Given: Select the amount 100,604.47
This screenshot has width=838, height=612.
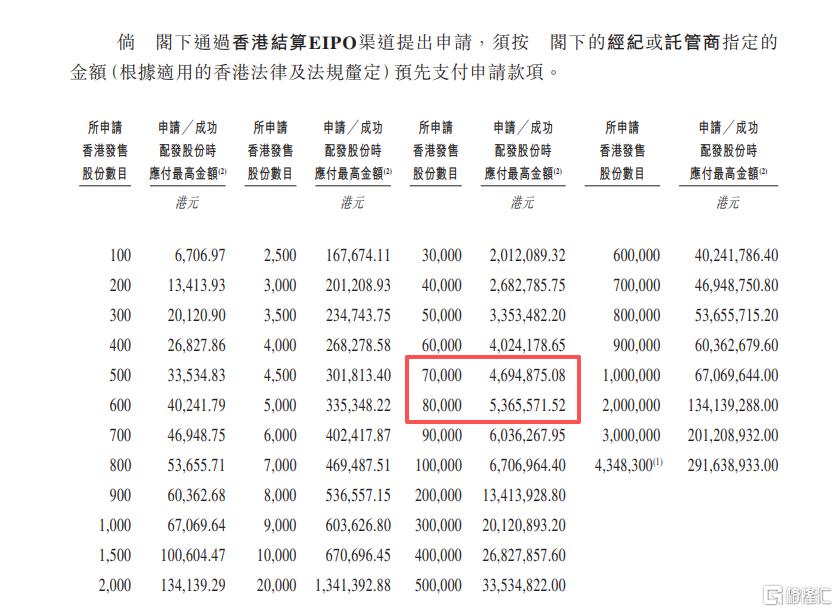Looking at the screenshot, I should 193,555.
